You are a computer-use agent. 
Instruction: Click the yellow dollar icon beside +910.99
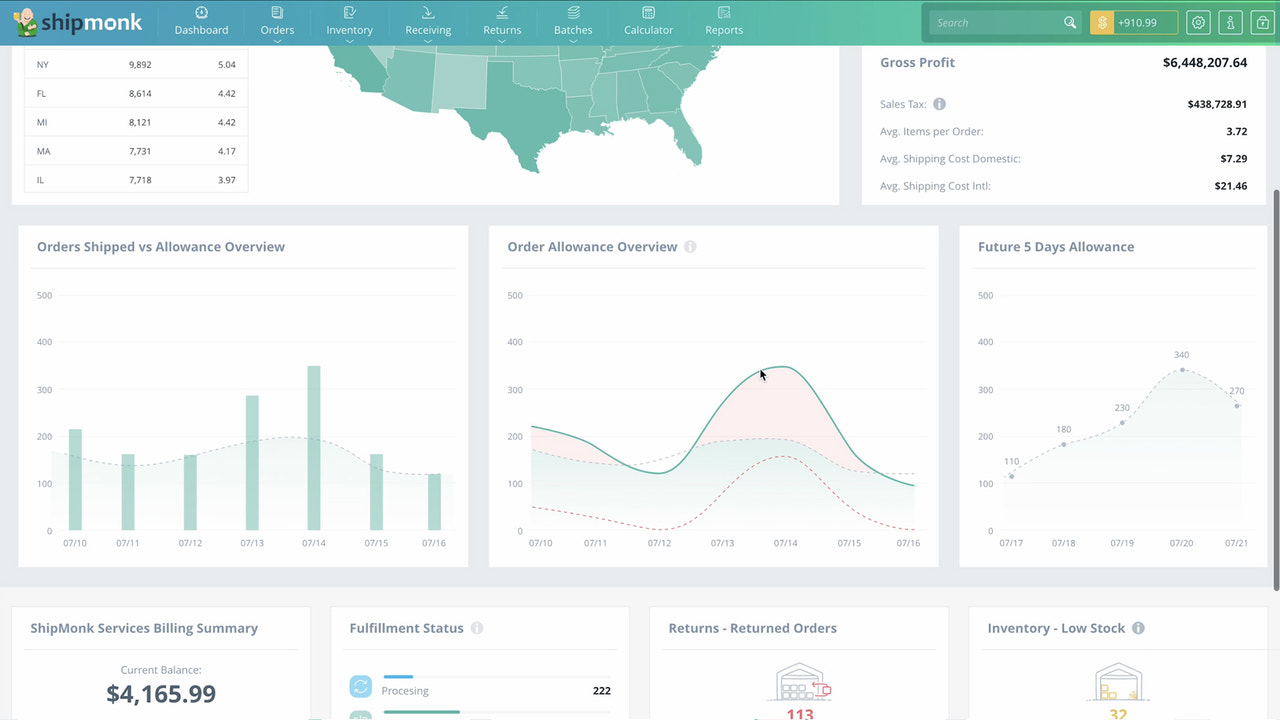[1104, 22]
